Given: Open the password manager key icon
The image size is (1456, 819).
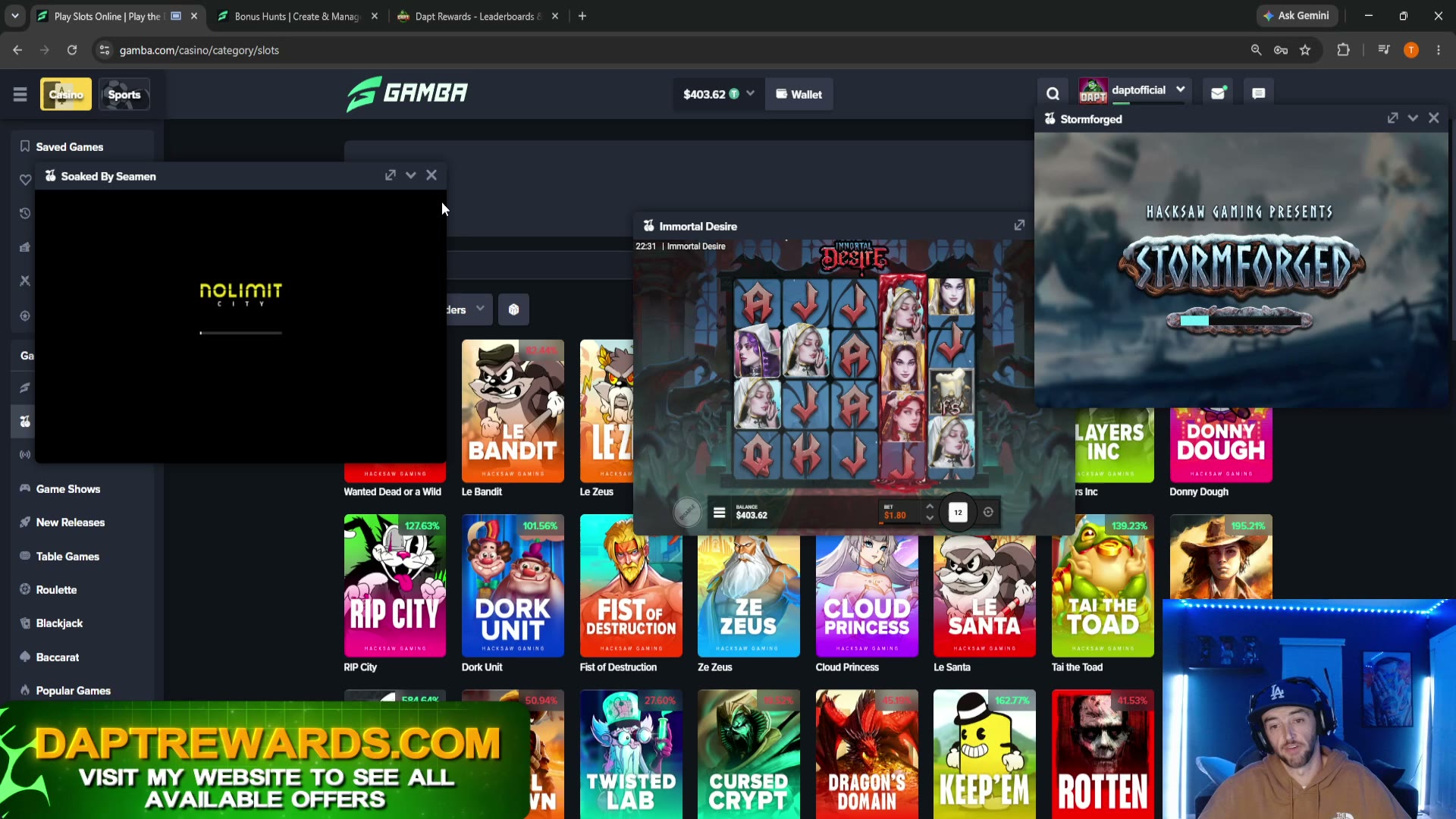Looking at the screenshot, I should (x=1281, y=50).
